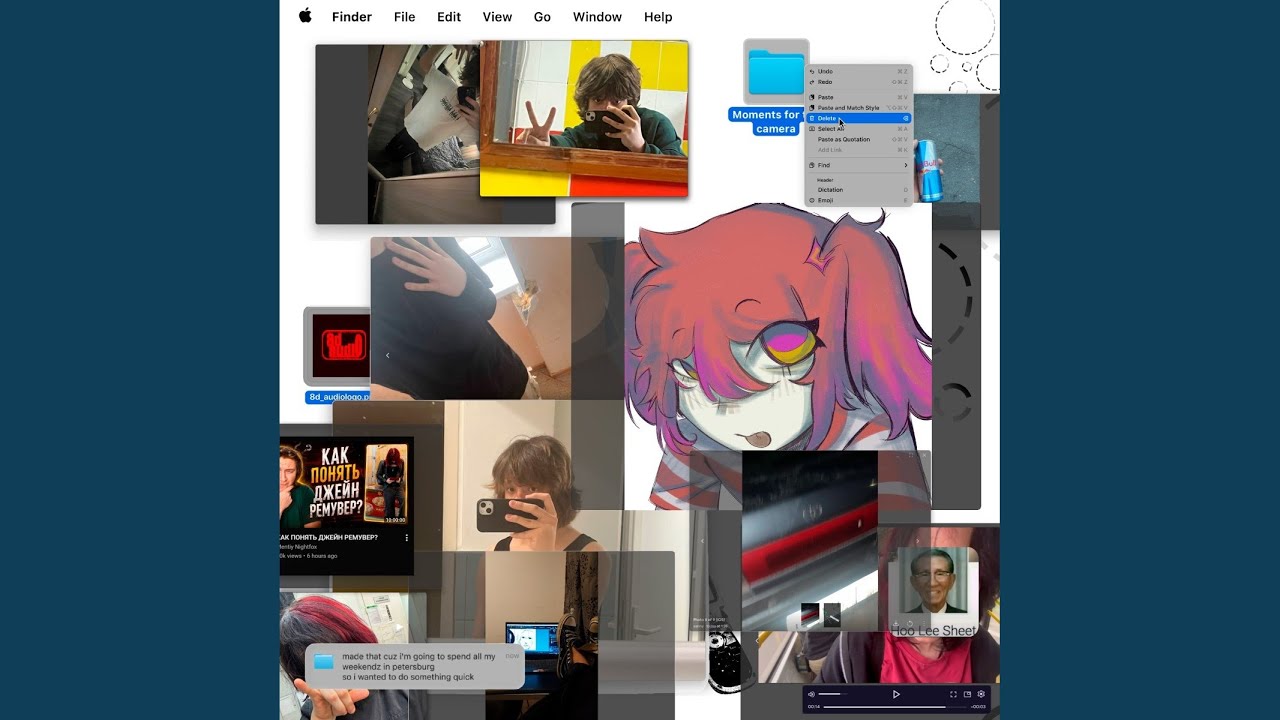Image resolution: width=1280 pixels, height=720 pixels.
Task: Choose Paste in the context menu
Action: click(859, 97)
